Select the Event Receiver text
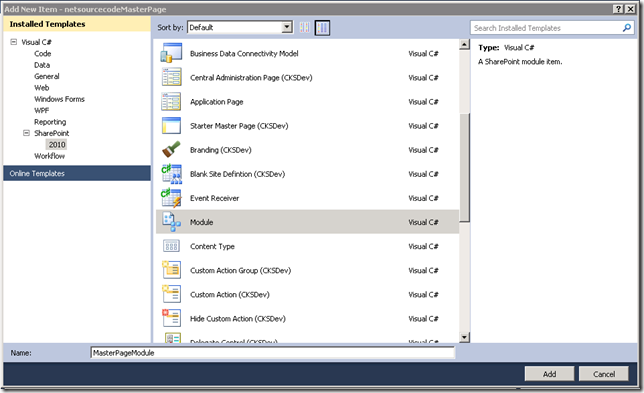Image resolution: width=644 pixels, height=393 pixels. click(214, 198)
